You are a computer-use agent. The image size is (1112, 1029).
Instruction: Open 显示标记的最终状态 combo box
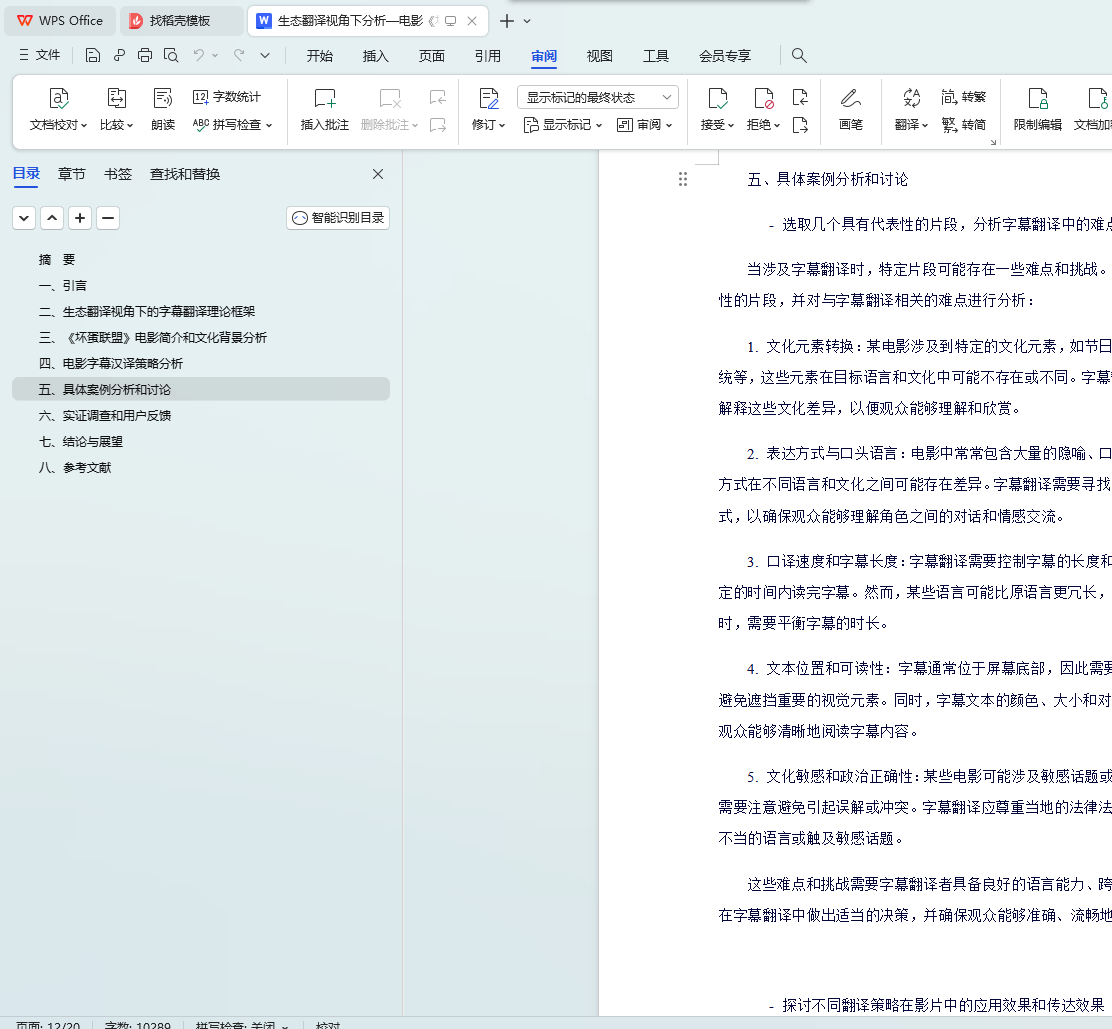[x=598, y=97]
